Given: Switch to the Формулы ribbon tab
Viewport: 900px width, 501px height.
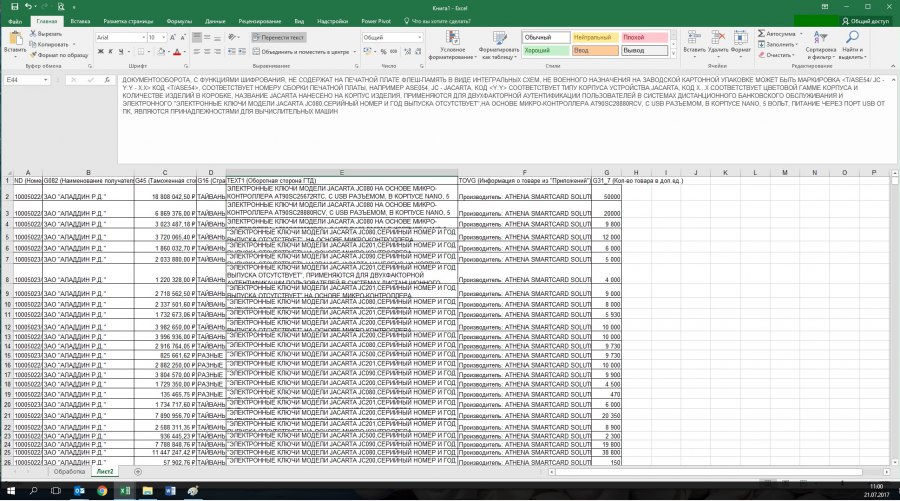Looking at the screenshot, I should (x=179, y=21).
